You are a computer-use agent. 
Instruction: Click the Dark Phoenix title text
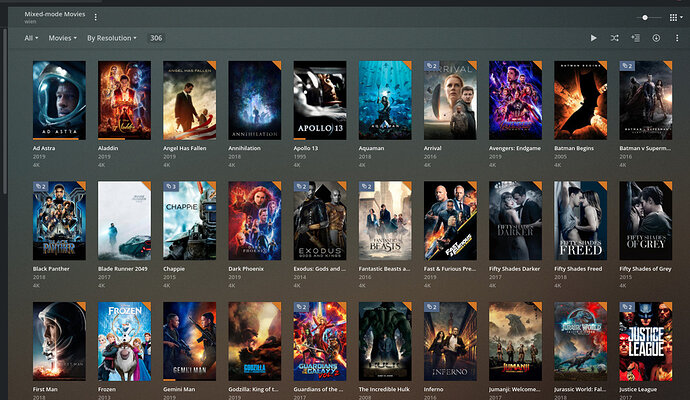coord(246,269)
